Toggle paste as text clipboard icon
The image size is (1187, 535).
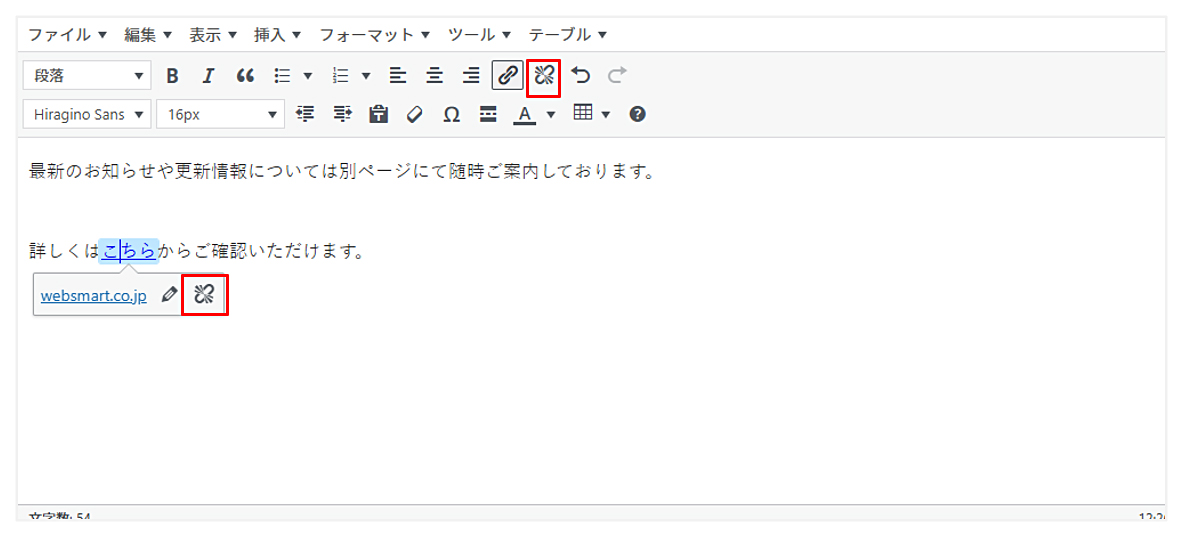[x=379, y=114]
